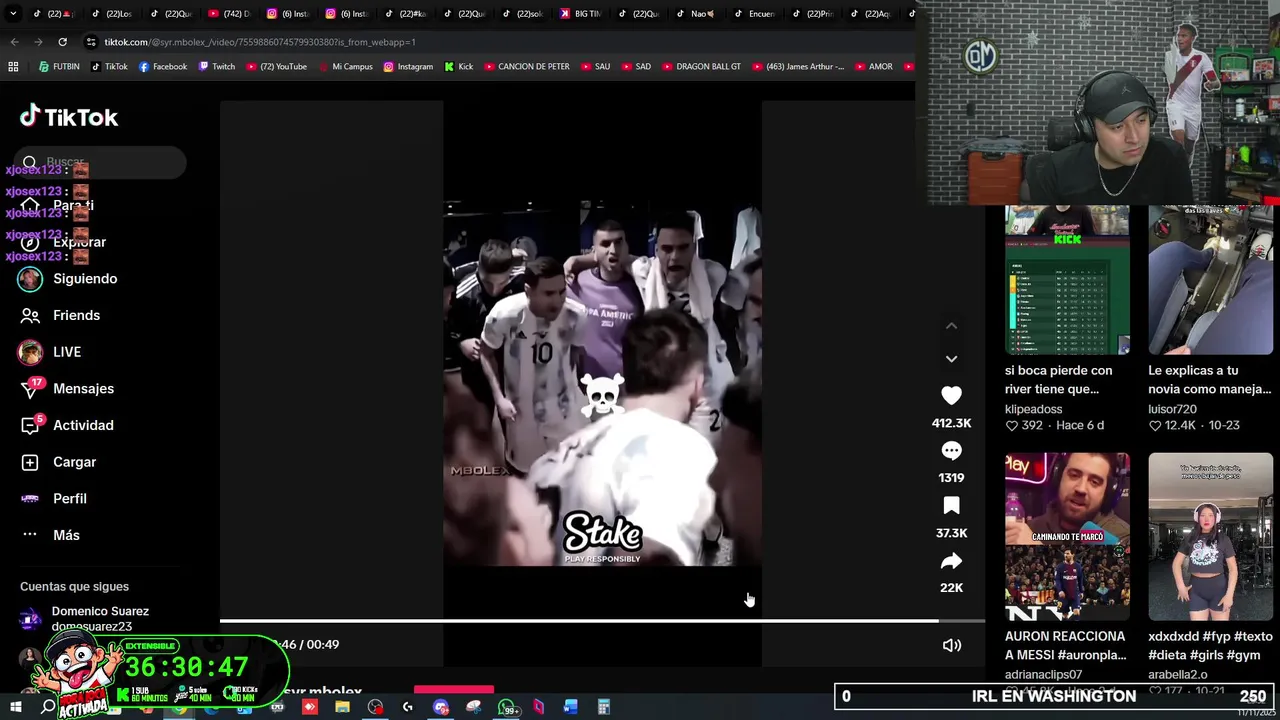Image resolution: width=1280 pixels, height=720 pixels.
Task: Switch to the BIG TIM tab
Action: click(581, 13)
